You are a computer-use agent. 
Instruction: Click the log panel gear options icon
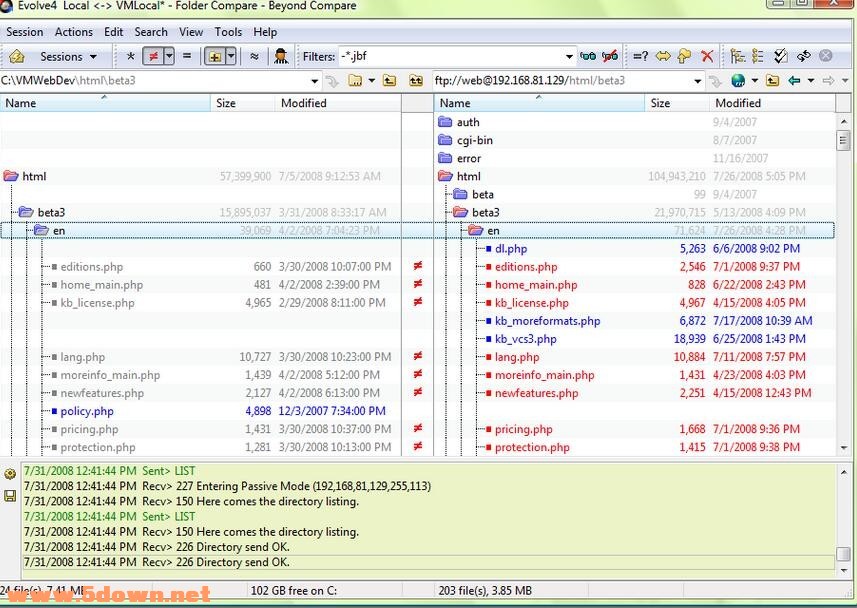point(10,473)
